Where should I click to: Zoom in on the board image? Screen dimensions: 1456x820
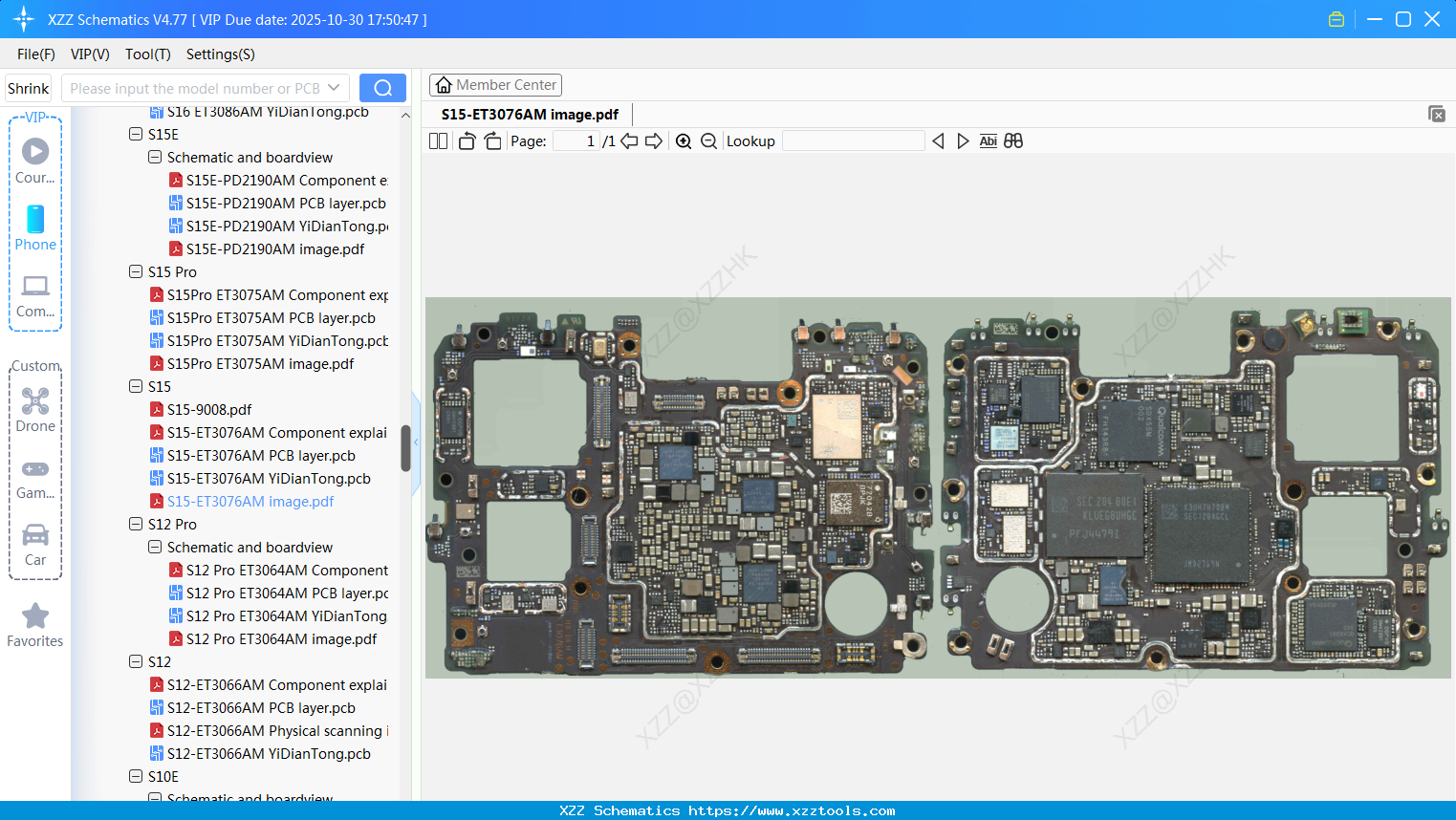(x=684, y=140)
